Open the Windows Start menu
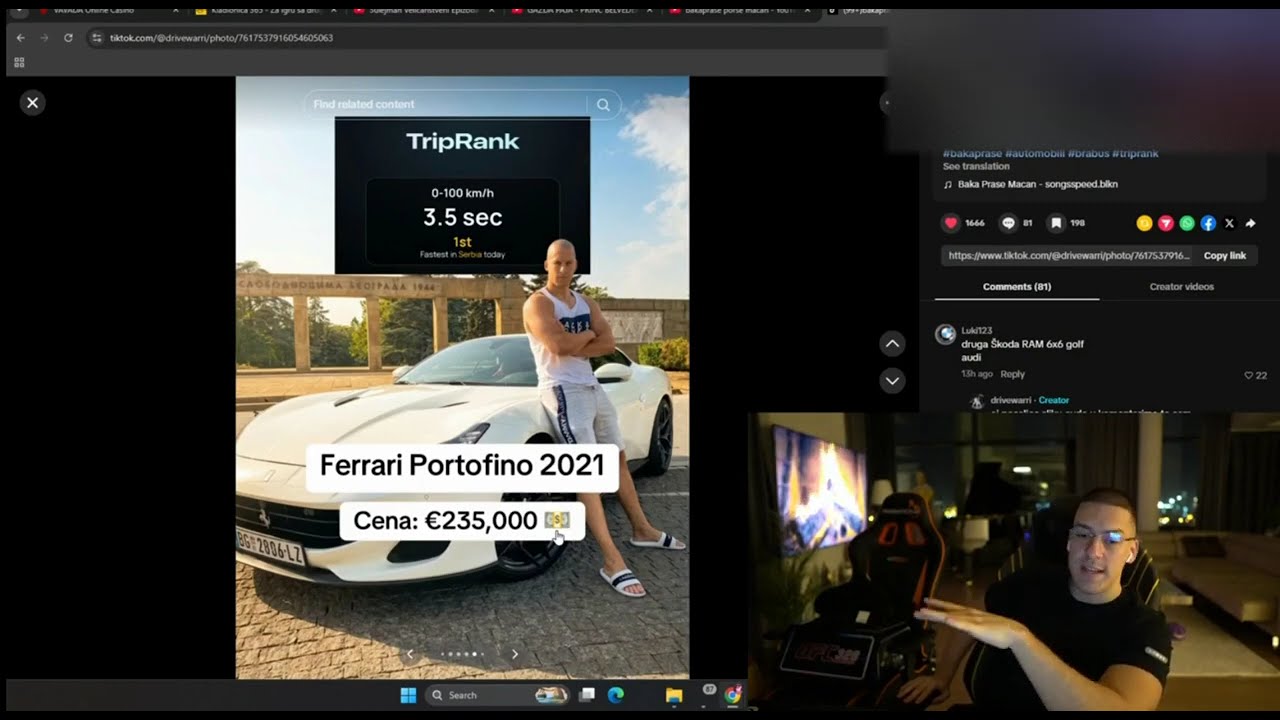 (408, 695)
